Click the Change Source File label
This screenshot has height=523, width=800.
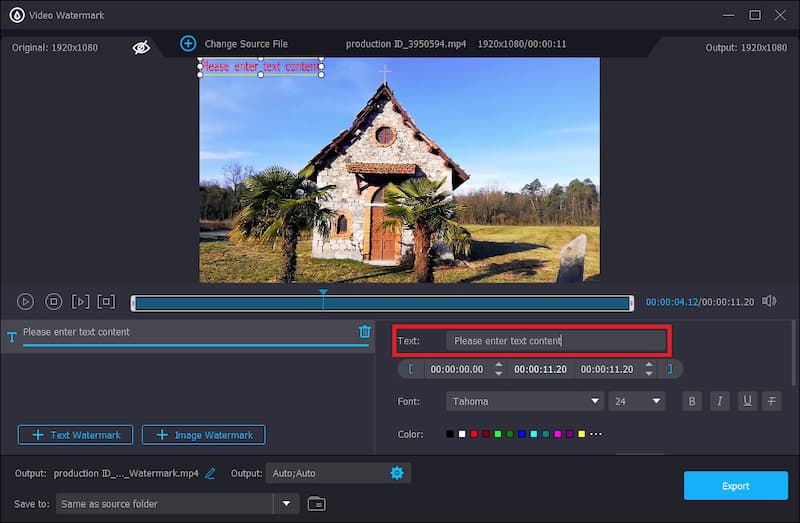[x=246, y=44]
